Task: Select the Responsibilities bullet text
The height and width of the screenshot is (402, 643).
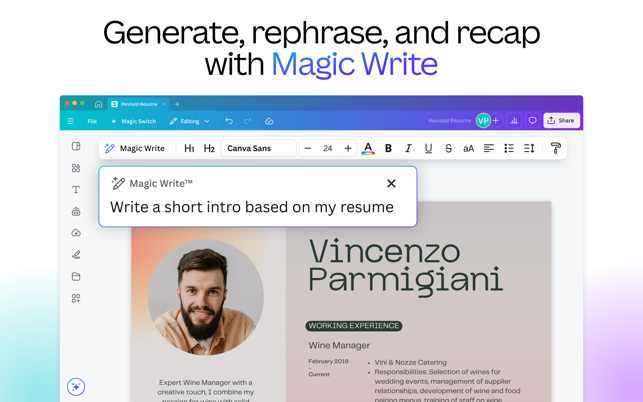Action: (x=447, y=386)
